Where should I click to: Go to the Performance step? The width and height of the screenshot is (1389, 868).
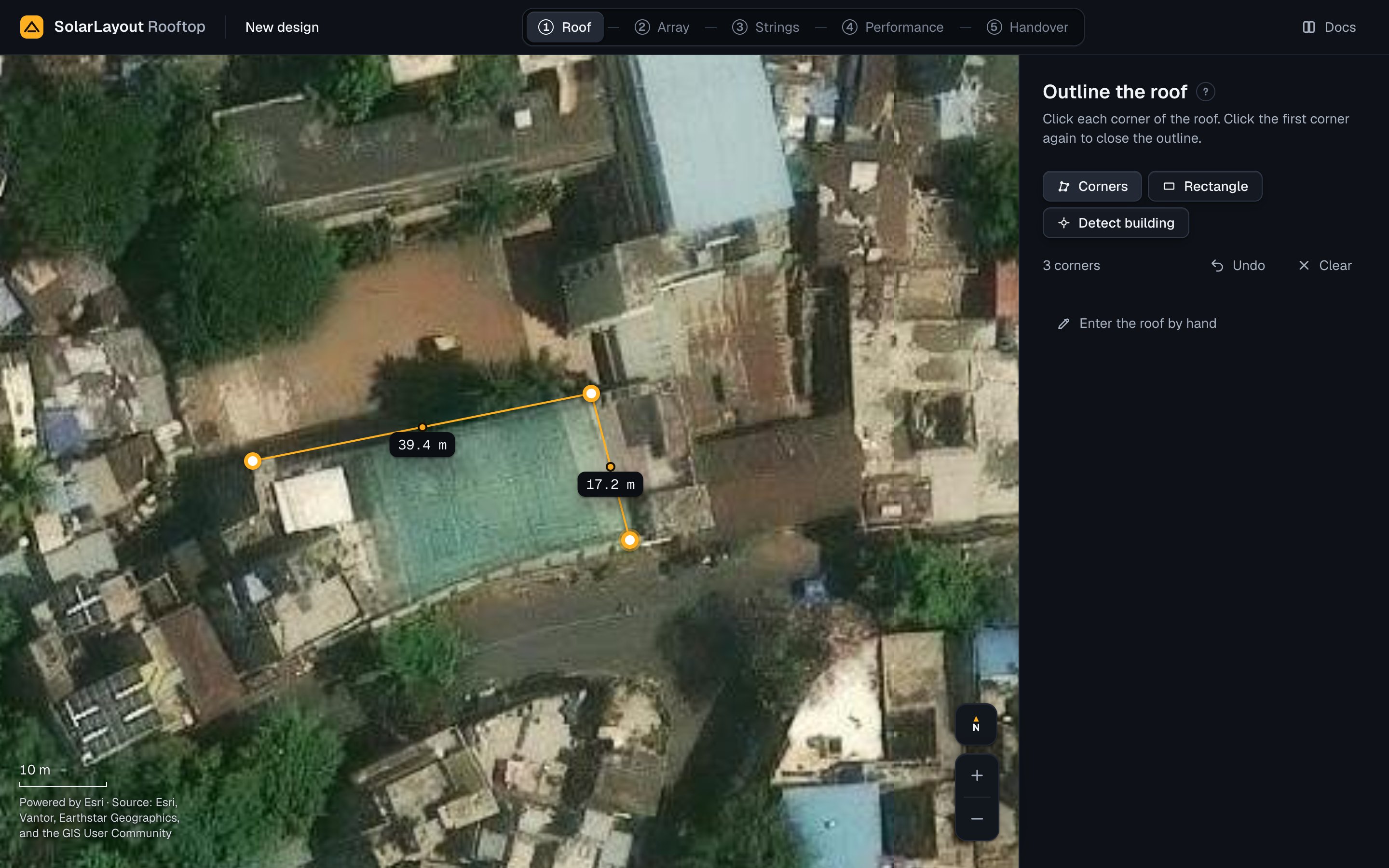click(x=893, y=27)
